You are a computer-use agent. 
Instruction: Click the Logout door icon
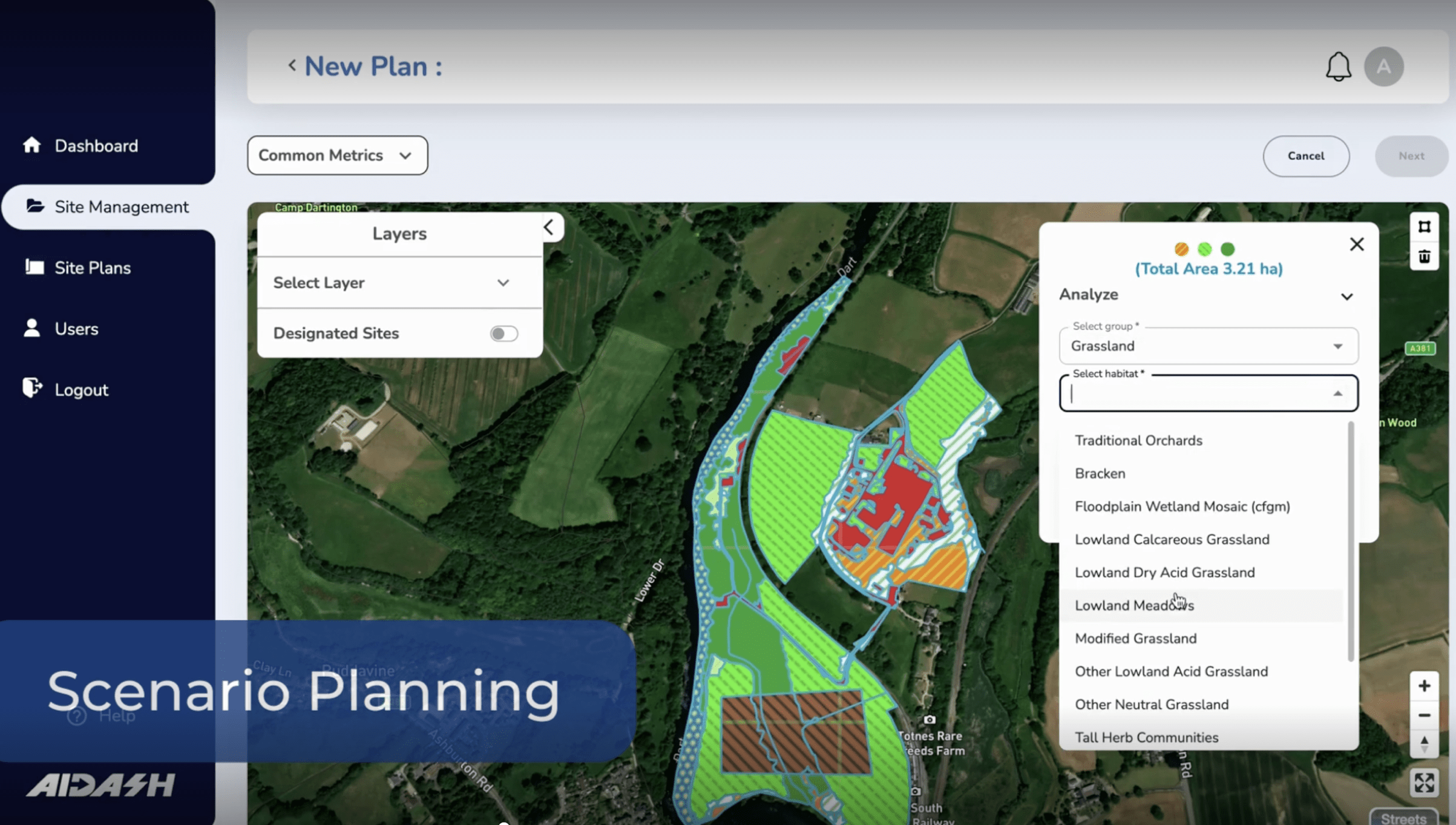(32, 387)
